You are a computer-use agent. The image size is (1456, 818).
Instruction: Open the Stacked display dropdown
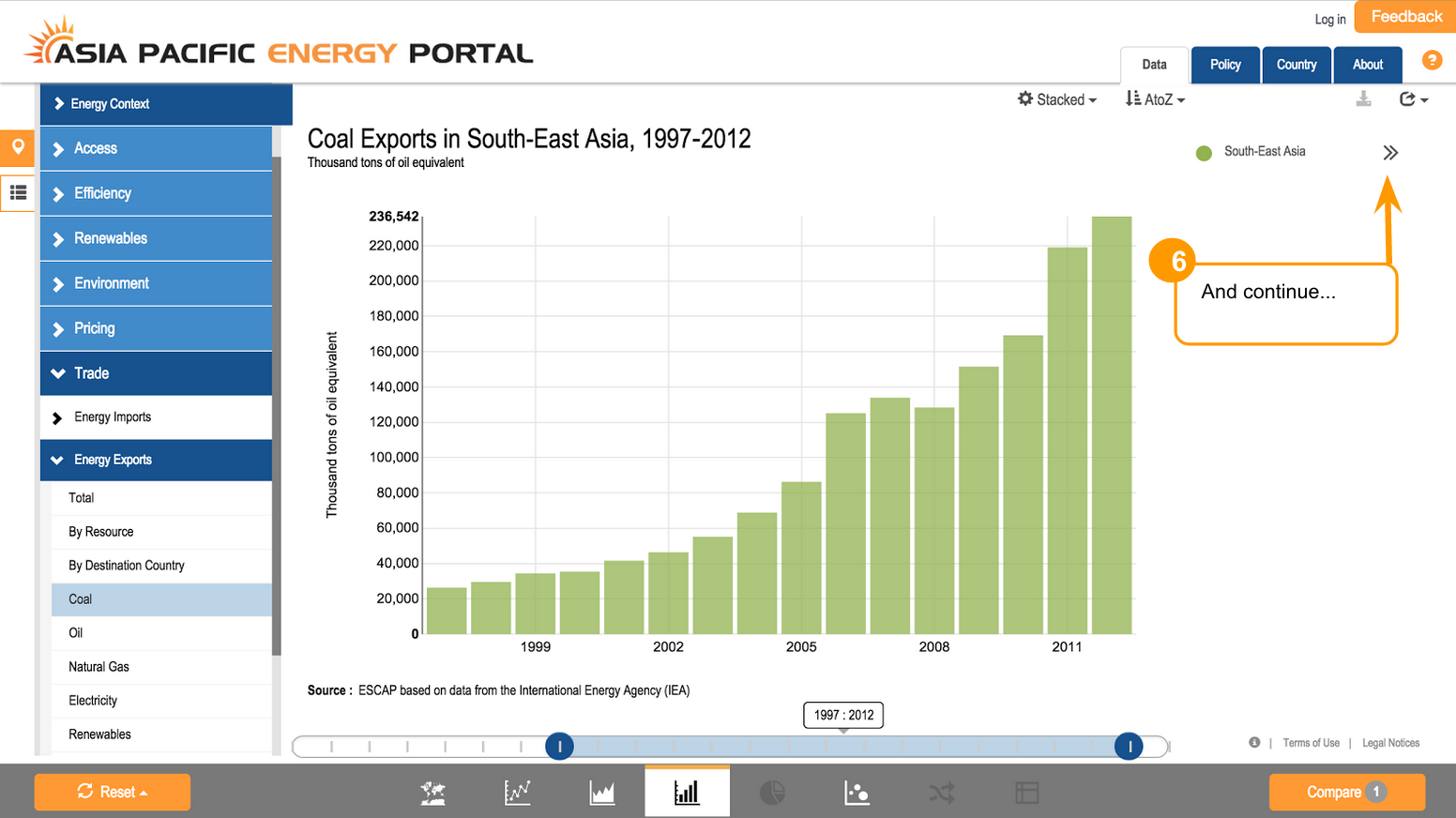tap(1057, 99)
